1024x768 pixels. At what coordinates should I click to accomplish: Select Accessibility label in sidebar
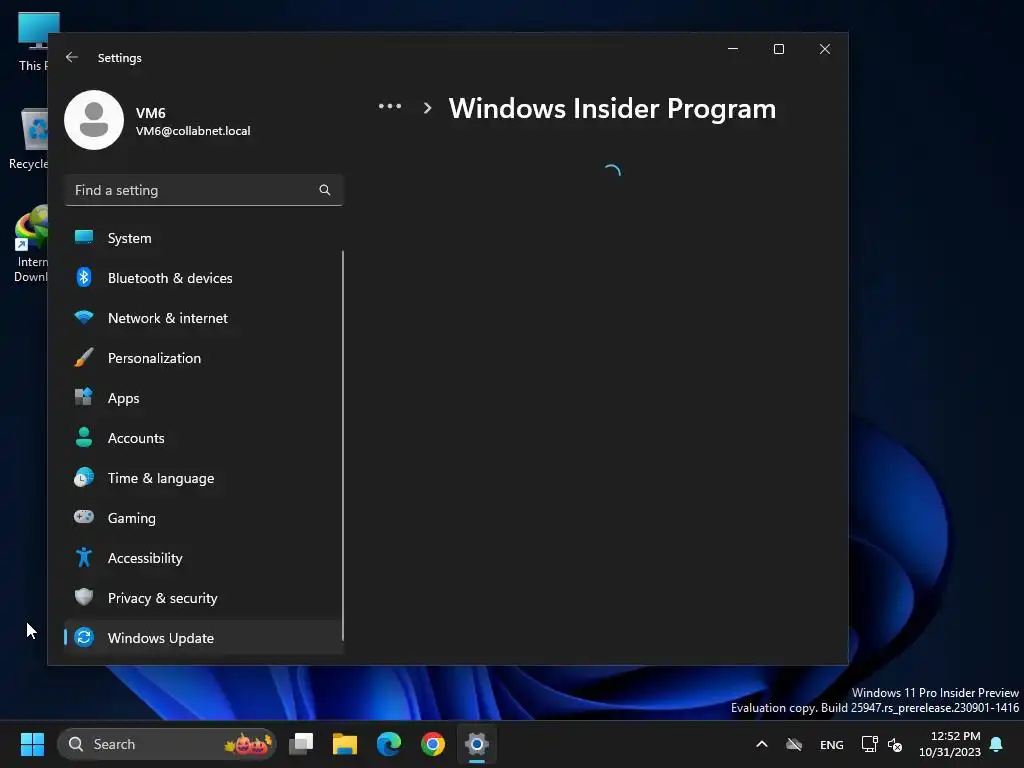[145, 558]
